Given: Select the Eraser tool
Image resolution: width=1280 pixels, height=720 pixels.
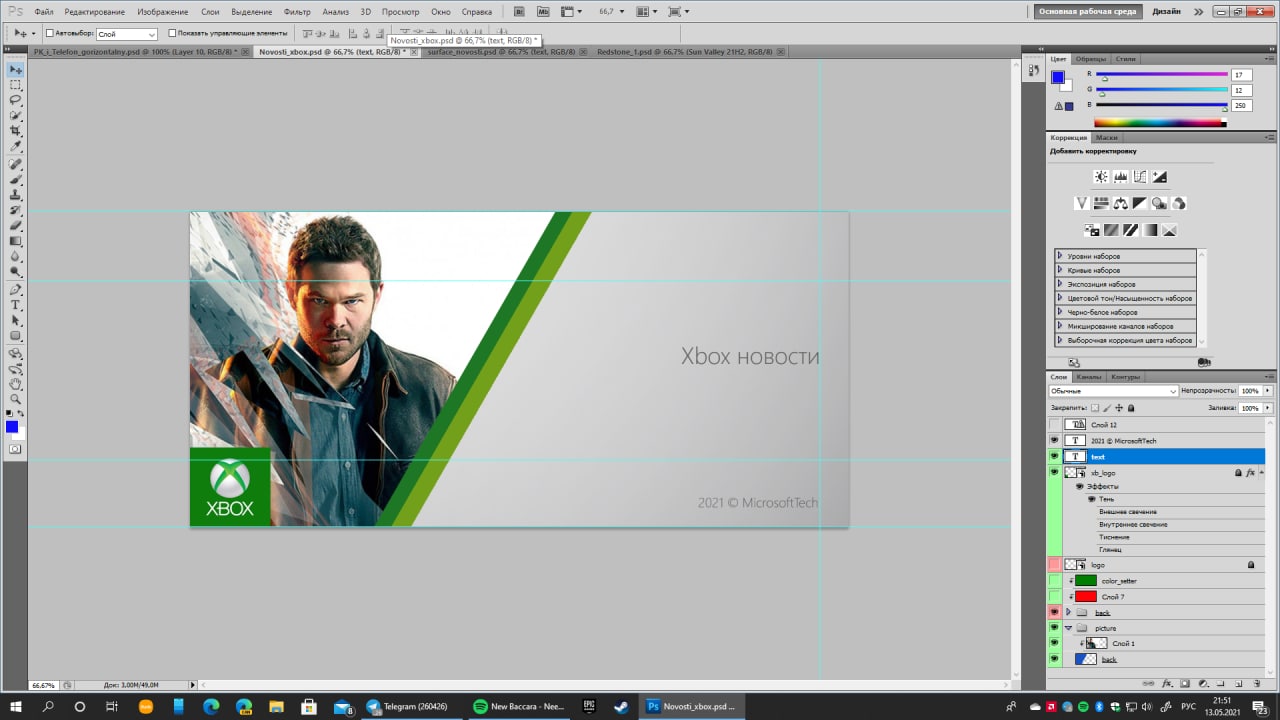Looking at the screenshot, I should coord(16,226).
